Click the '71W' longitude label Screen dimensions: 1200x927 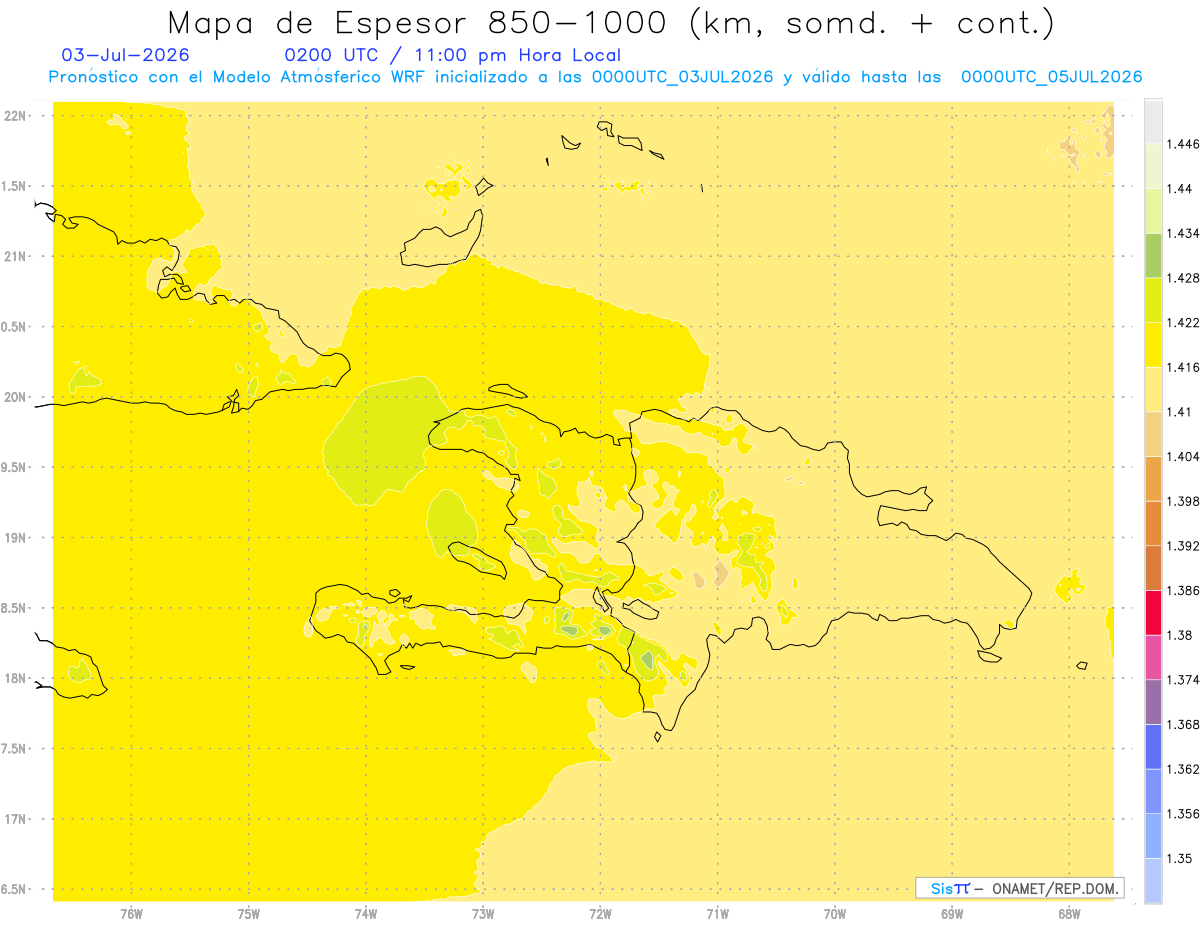[717, 914]
